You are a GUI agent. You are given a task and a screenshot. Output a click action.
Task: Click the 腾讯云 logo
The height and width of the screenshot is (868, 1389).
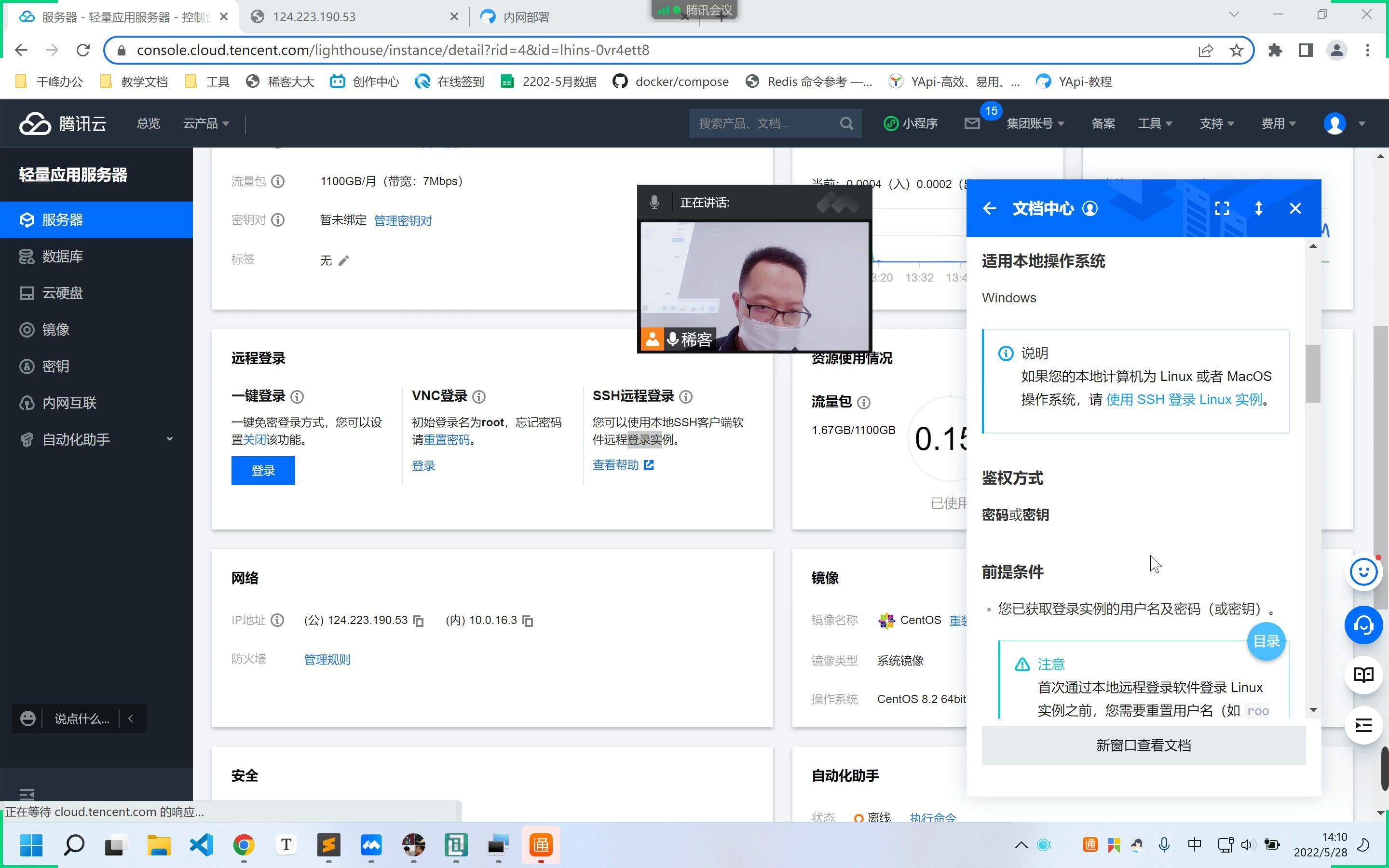(63, 123)
